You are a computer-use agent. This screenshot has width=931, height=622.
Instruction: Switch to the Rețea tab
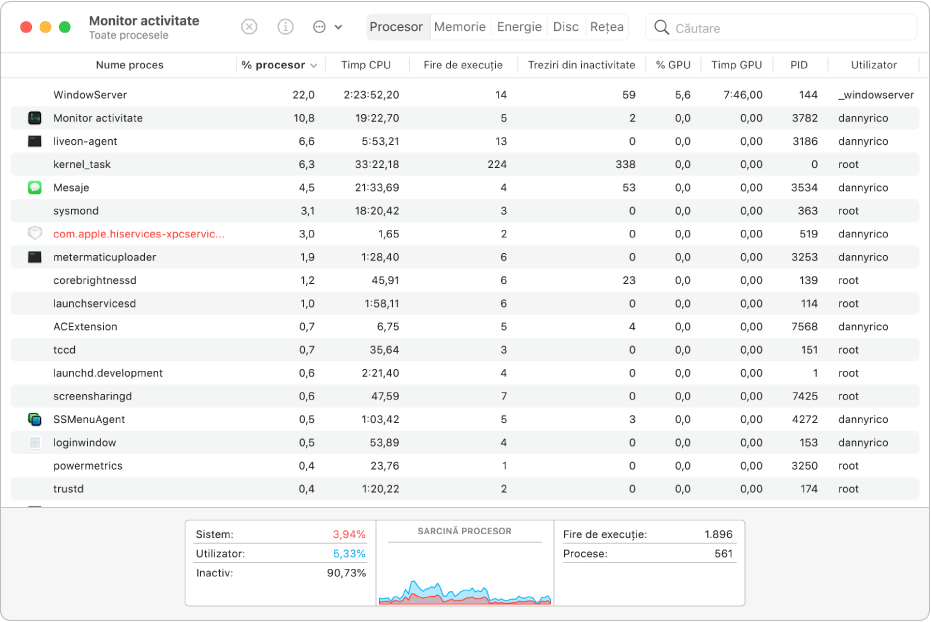607,27
